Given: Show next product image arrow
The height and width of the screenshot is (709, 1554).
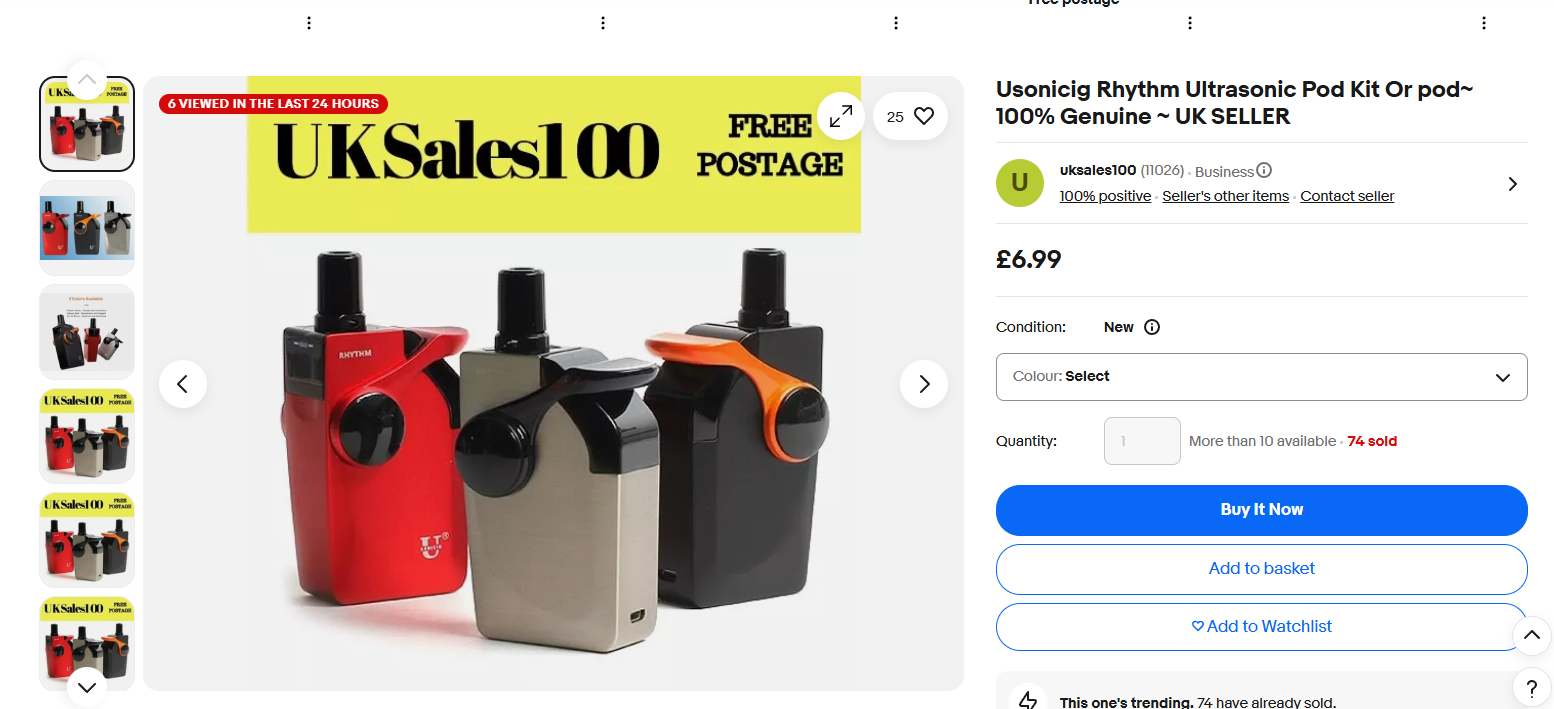Looking at the screenshot, I should [924, 384].
